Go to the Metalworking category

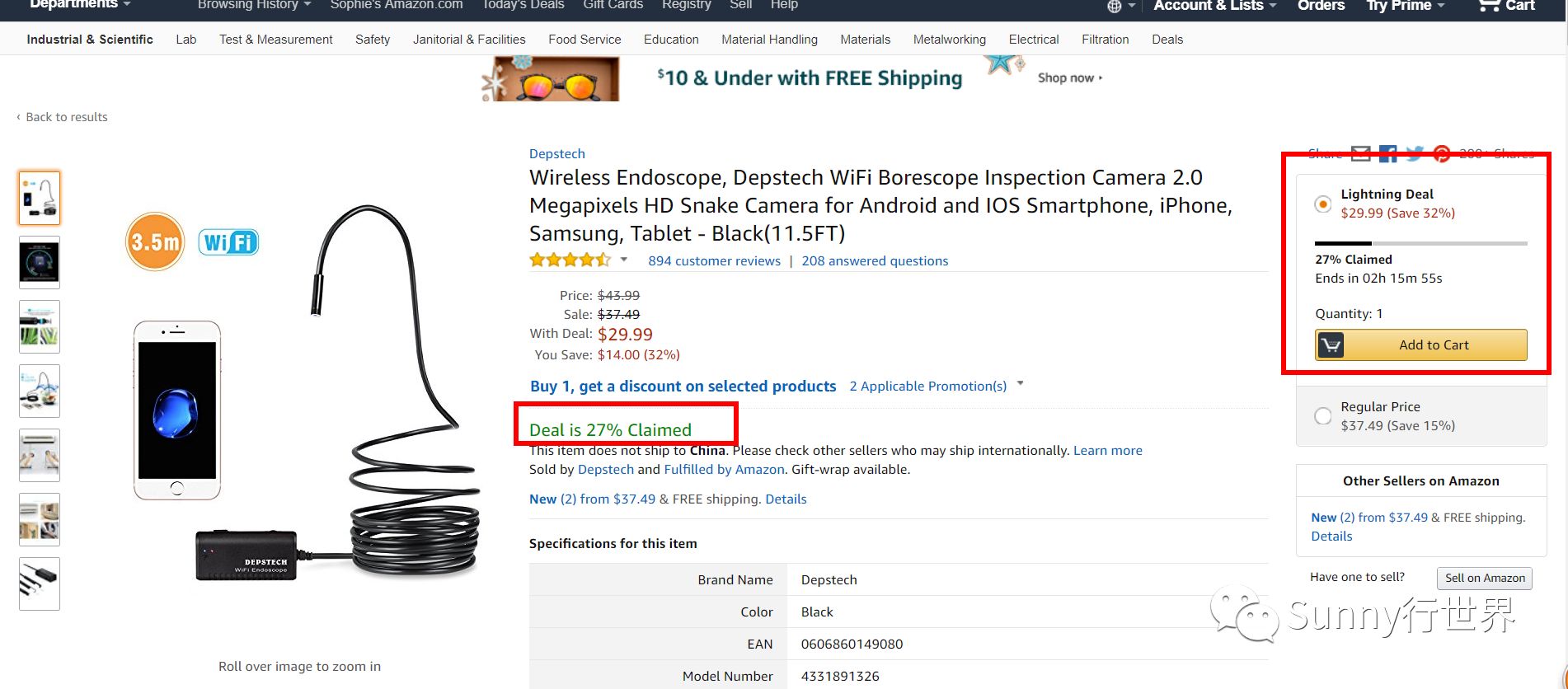tap(949, 40)
